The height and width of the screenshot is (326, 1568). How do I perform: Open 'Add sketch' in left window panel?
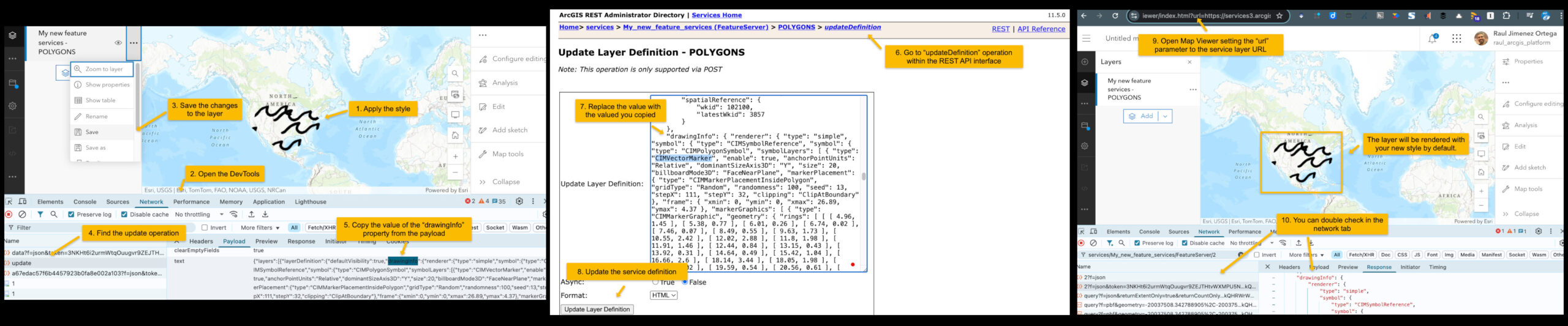pyautogui.click(x=503, y=130)
